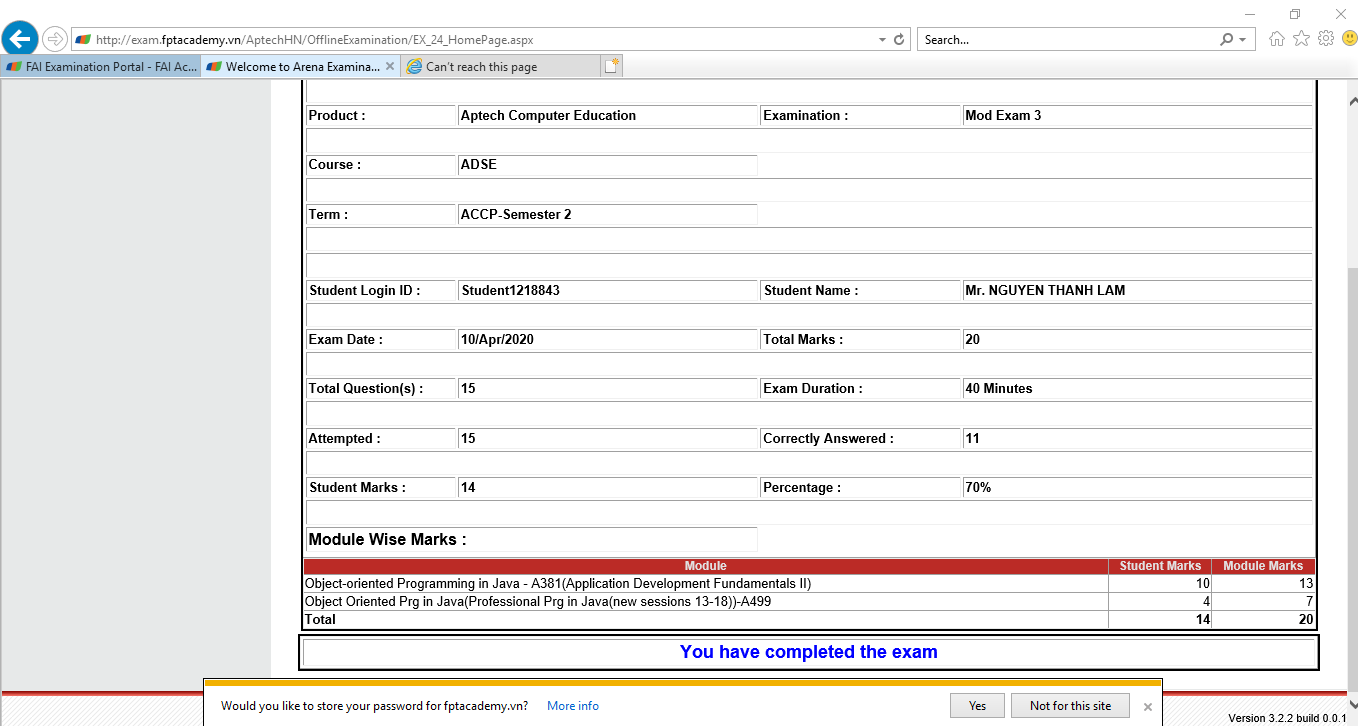Minimize the browser window
The width and height of the screenshot is (1358, 726).
tap(1250, 14)
